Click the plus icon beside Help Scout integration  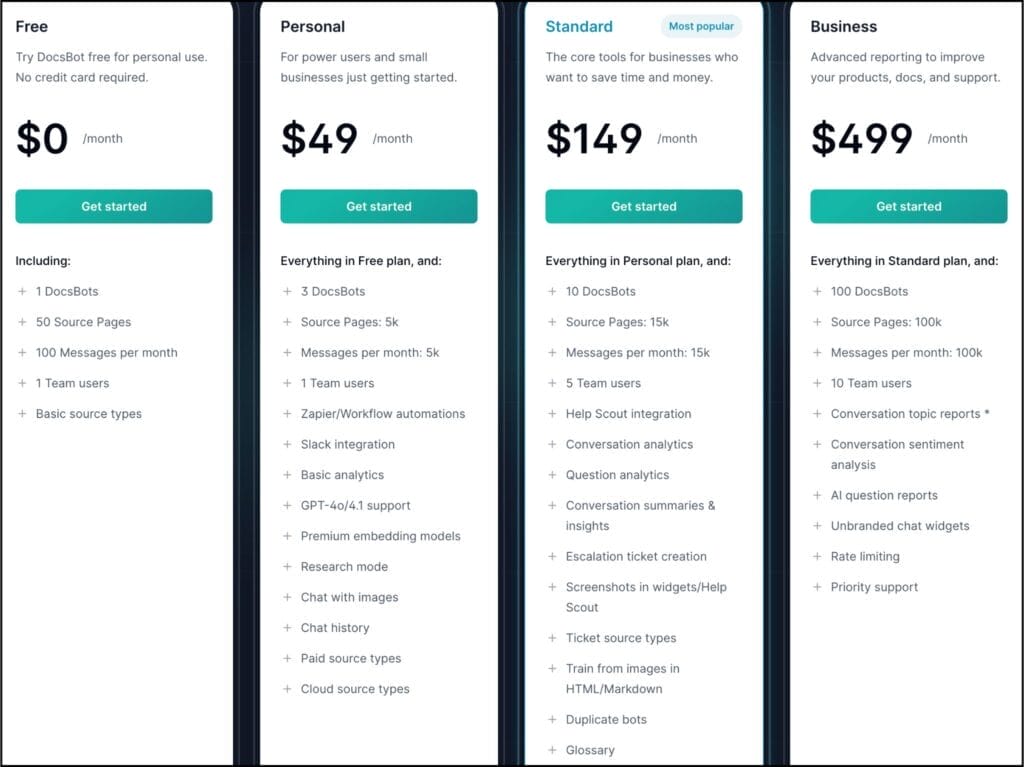click(x=552, y=414)
